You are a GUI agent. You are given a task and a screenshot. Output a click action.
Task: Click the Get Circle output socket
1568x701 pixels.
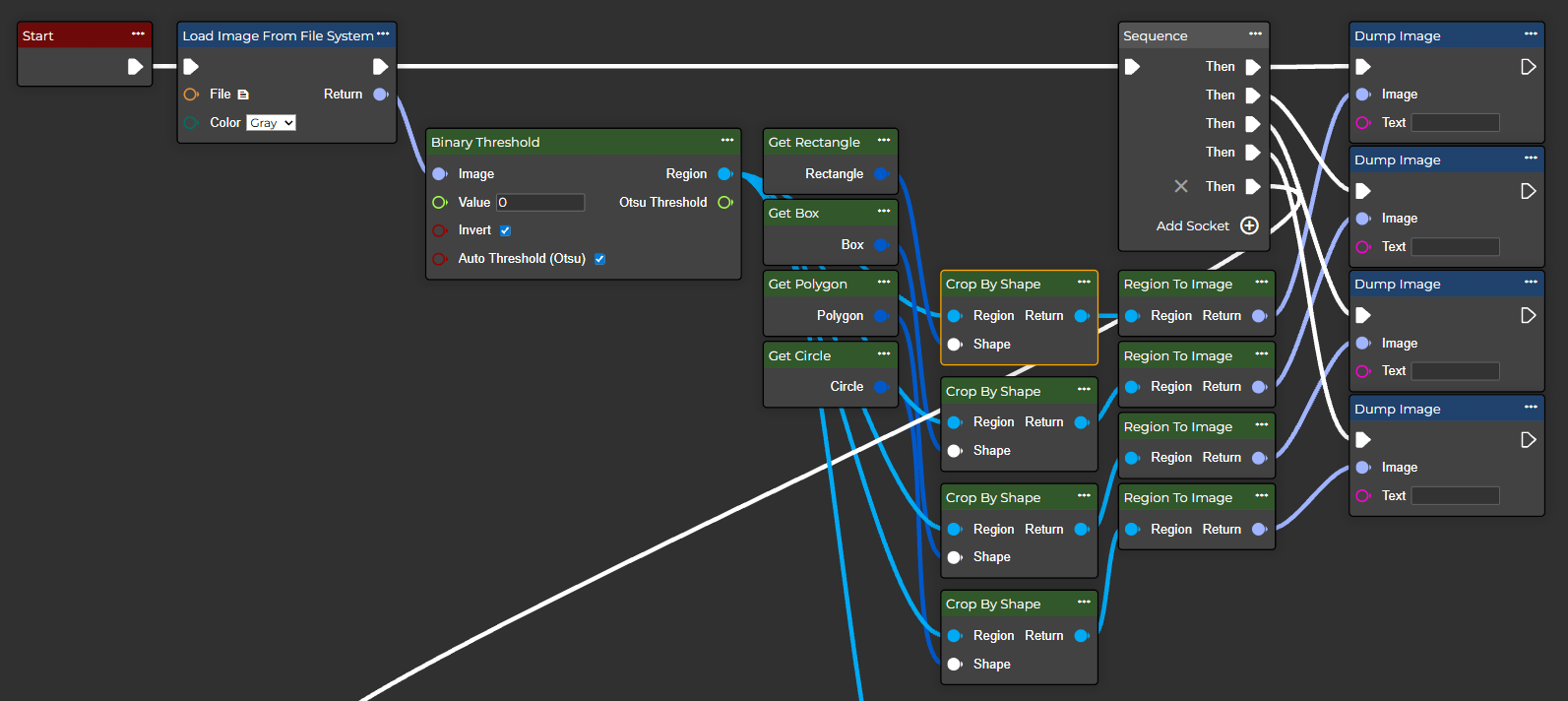pos(881,387)
